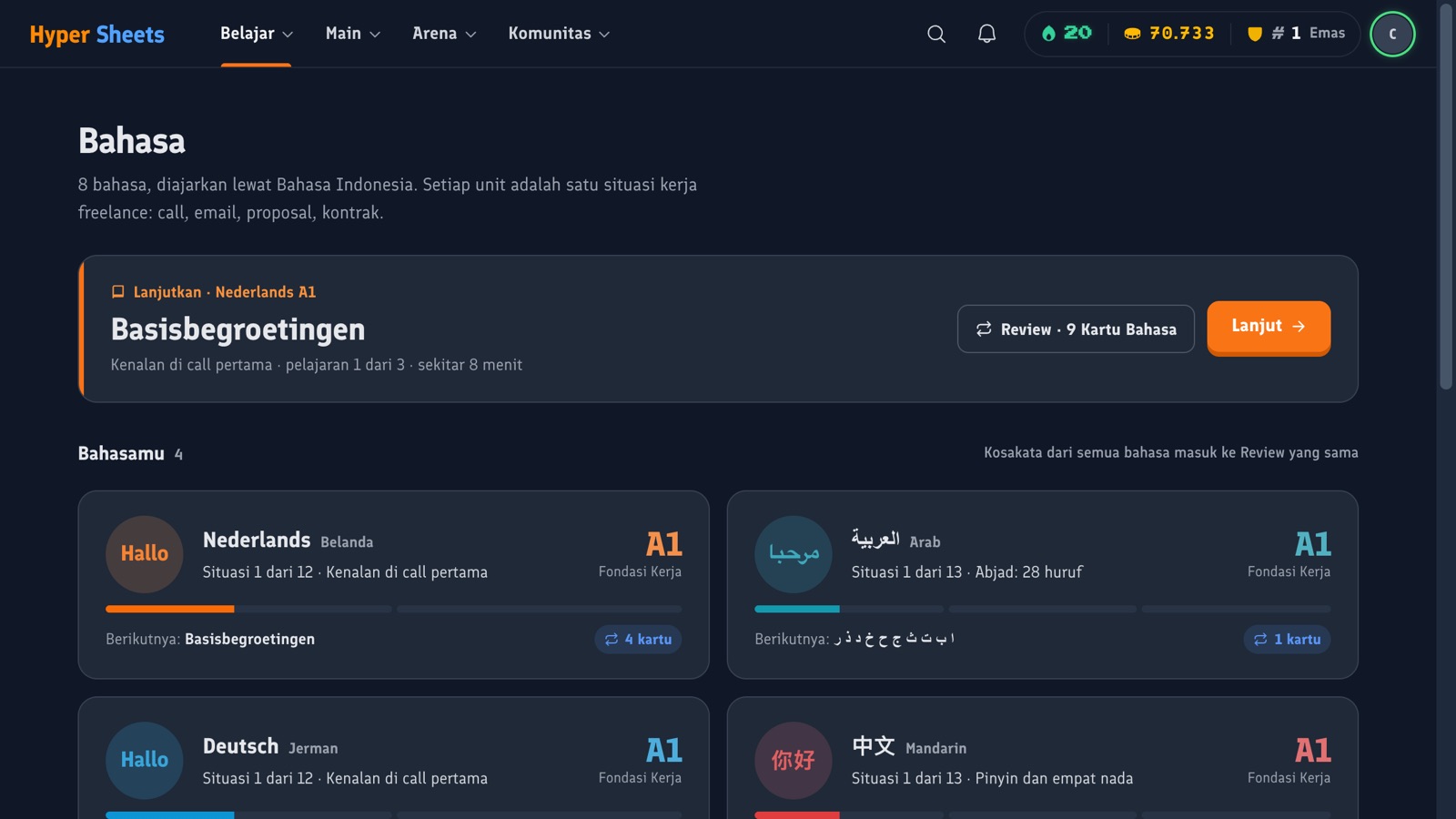Click the Hallo circle on Deutsch card
This screenshot has height=819, width=1456.
145,761
